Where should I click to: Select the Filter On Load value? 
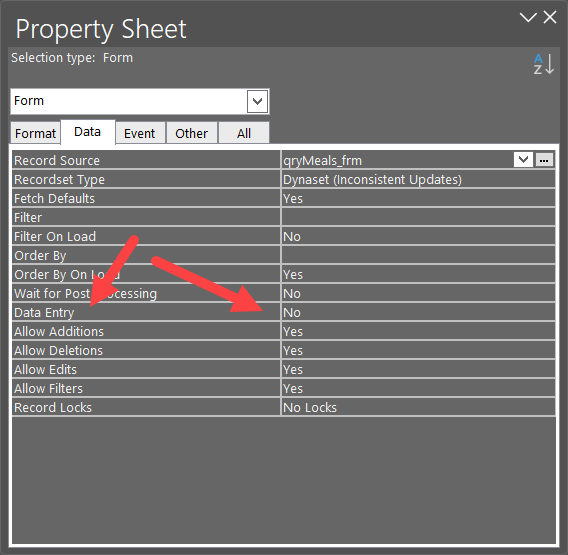tap(418, 236)
